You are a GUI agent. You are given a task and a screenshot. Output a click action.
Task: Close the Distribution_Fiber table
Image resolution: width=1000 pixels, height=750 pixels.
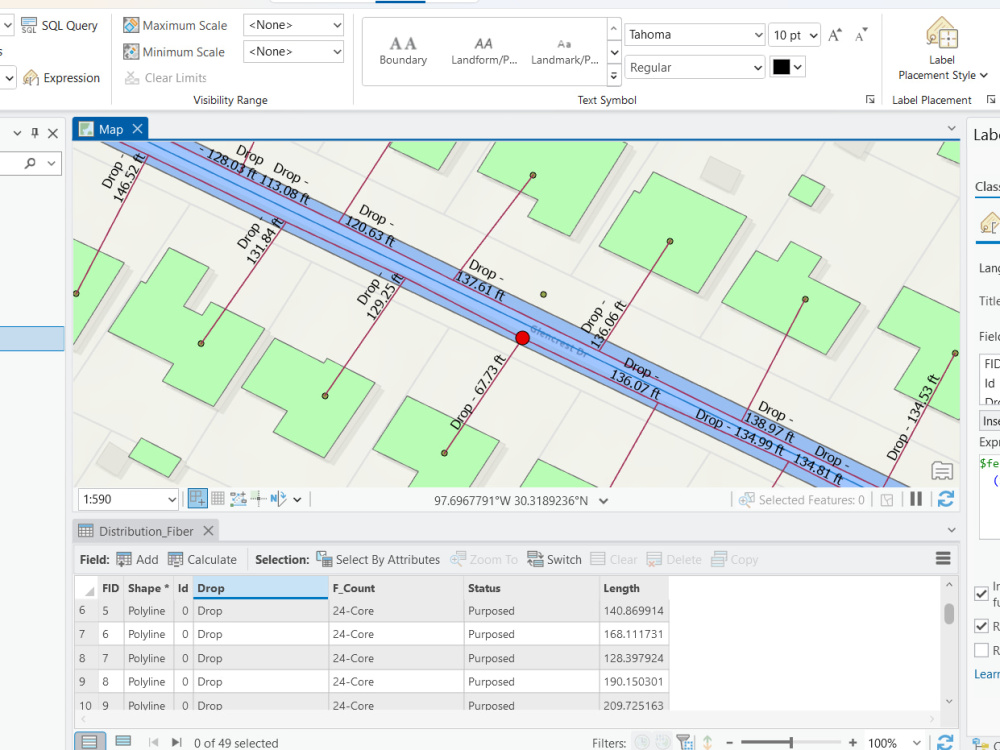pos(209,531)
